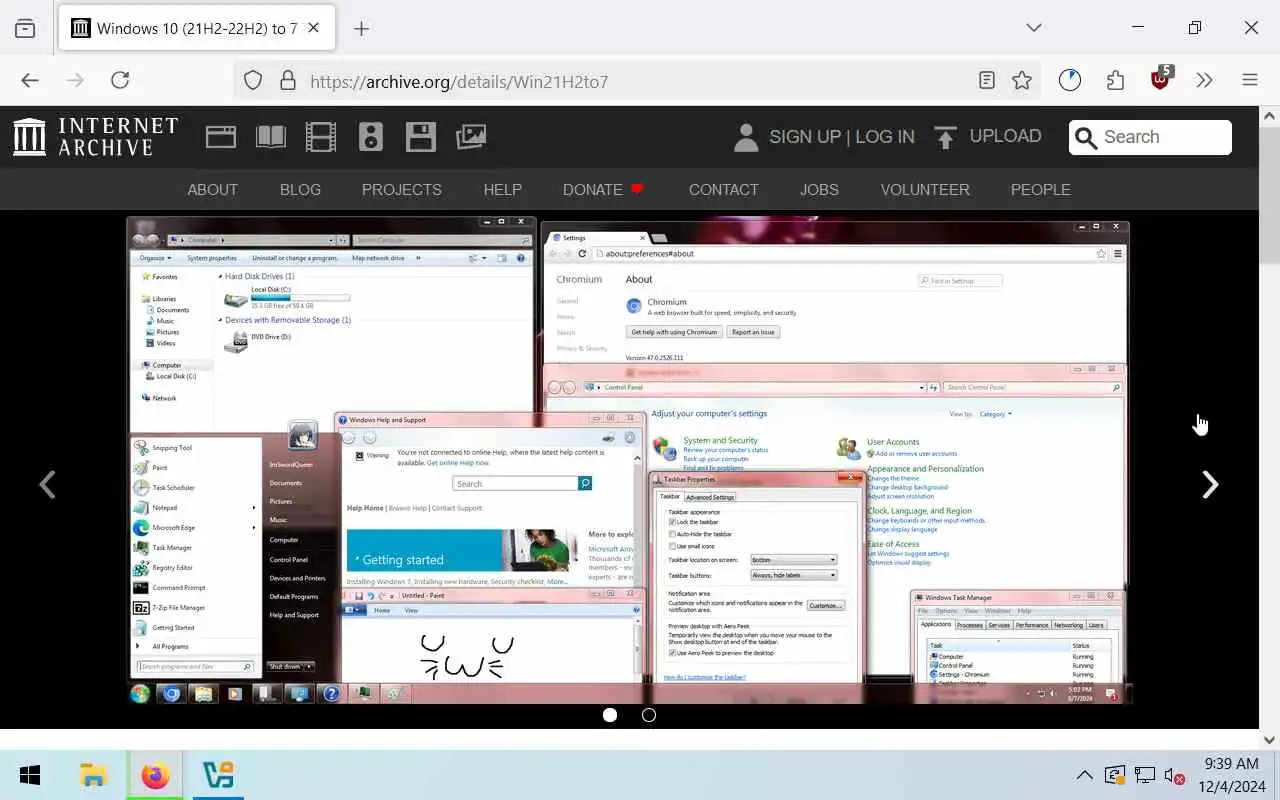Screen dimensions: 1280x800
Task: Click the address bar URL
Action: point(459,82)
